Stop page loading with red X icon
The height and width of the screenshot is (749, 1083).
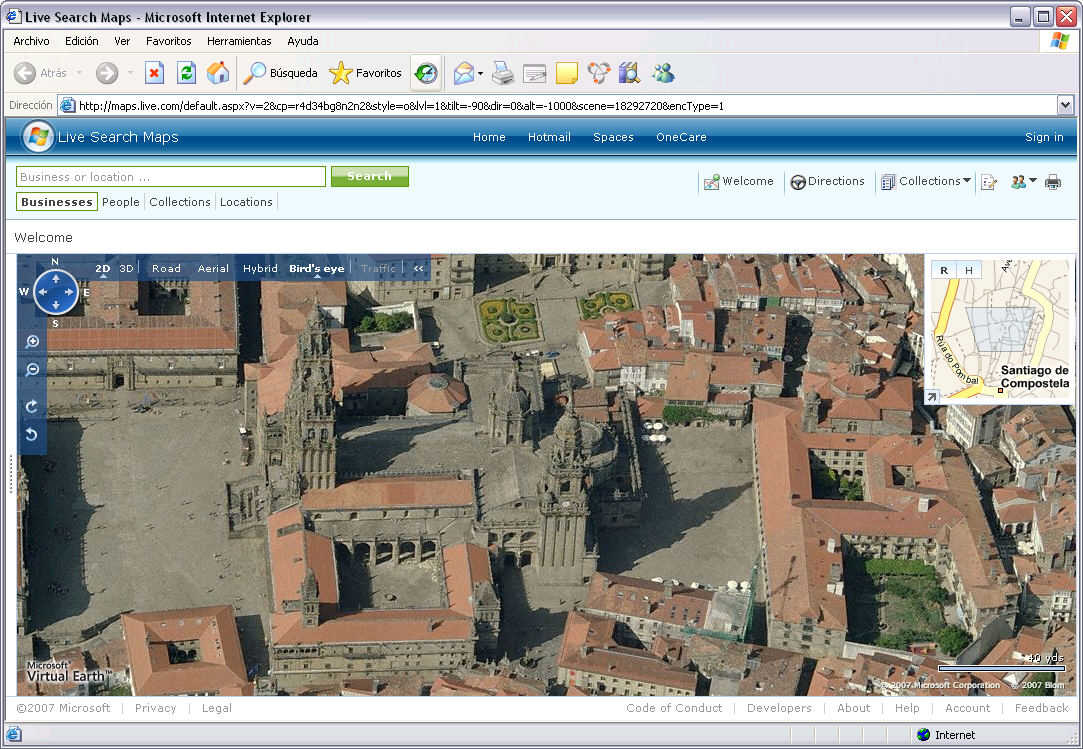(x=154, y=73)
